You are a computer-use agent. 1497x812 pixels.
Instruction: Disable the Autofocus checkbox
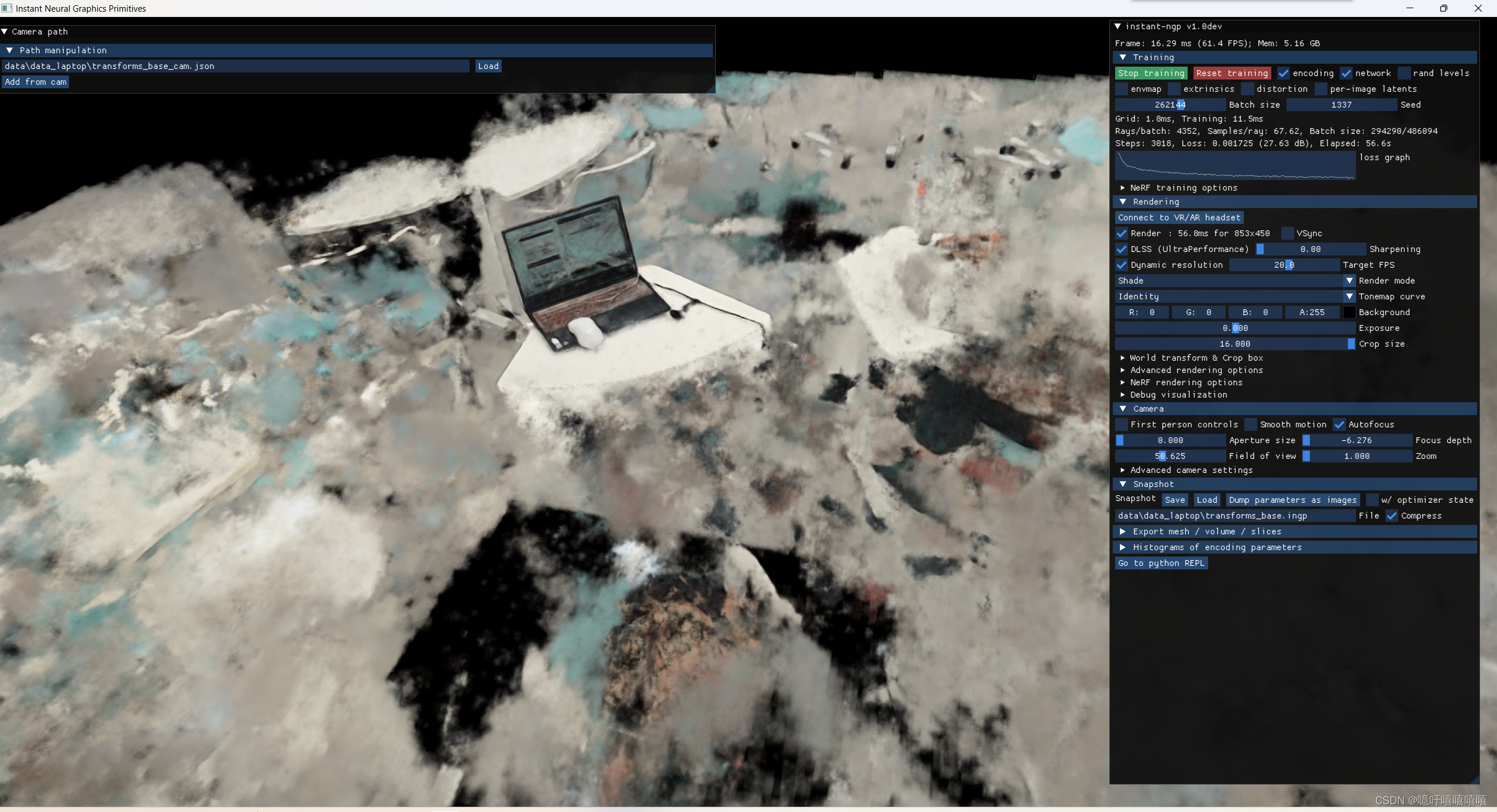(x=1339, y=424)
